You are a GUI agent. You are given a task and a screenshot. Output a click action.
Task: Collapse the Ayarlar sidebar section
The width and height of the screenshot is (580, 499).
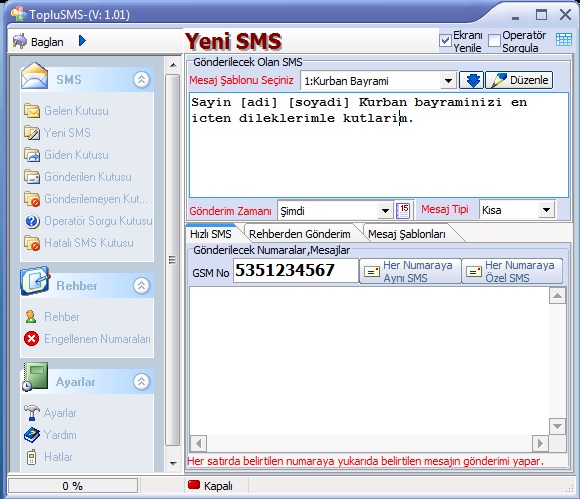point(141,381)
